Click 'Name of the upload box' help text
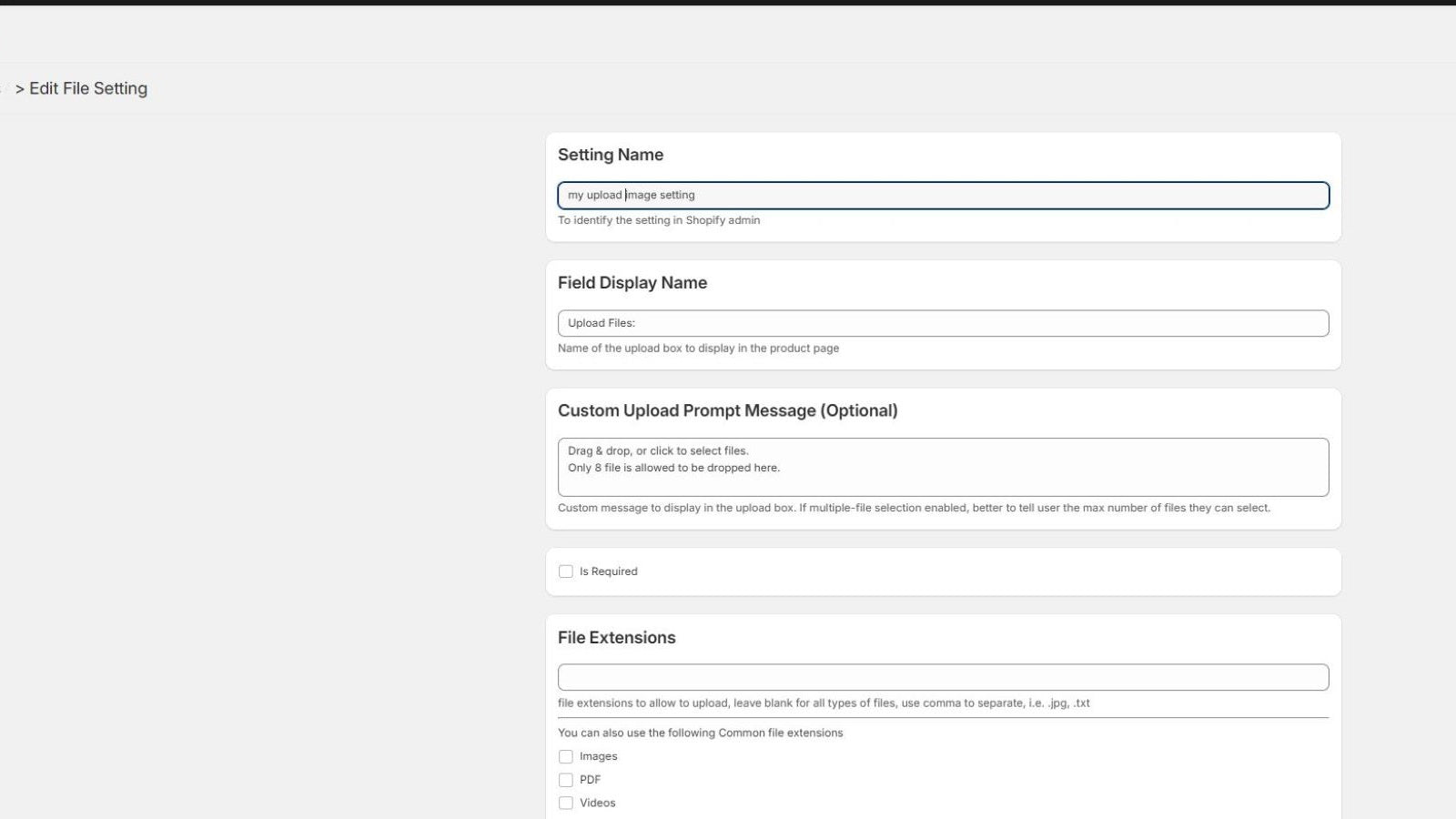The image size is (1456, 819). pyautogui.click(x=699, y=349)
